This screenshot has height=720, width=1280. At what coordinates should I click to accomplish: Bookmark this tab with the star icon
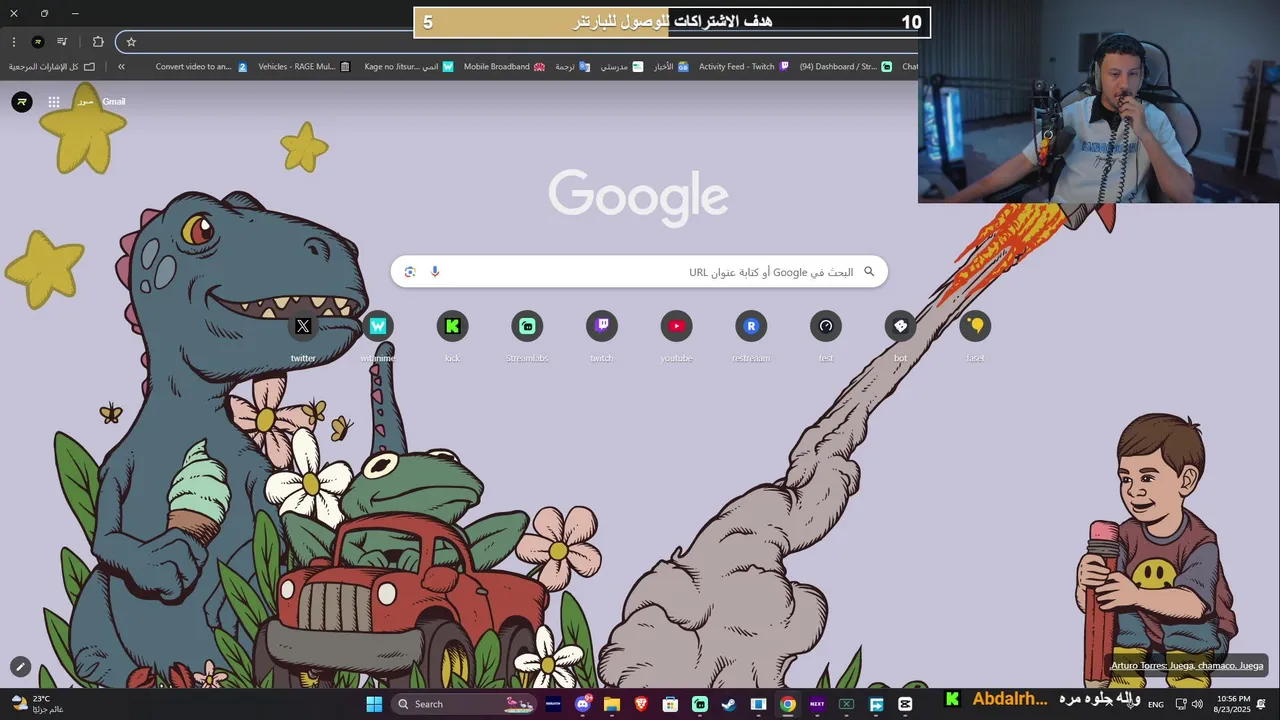tap(131, 42)
